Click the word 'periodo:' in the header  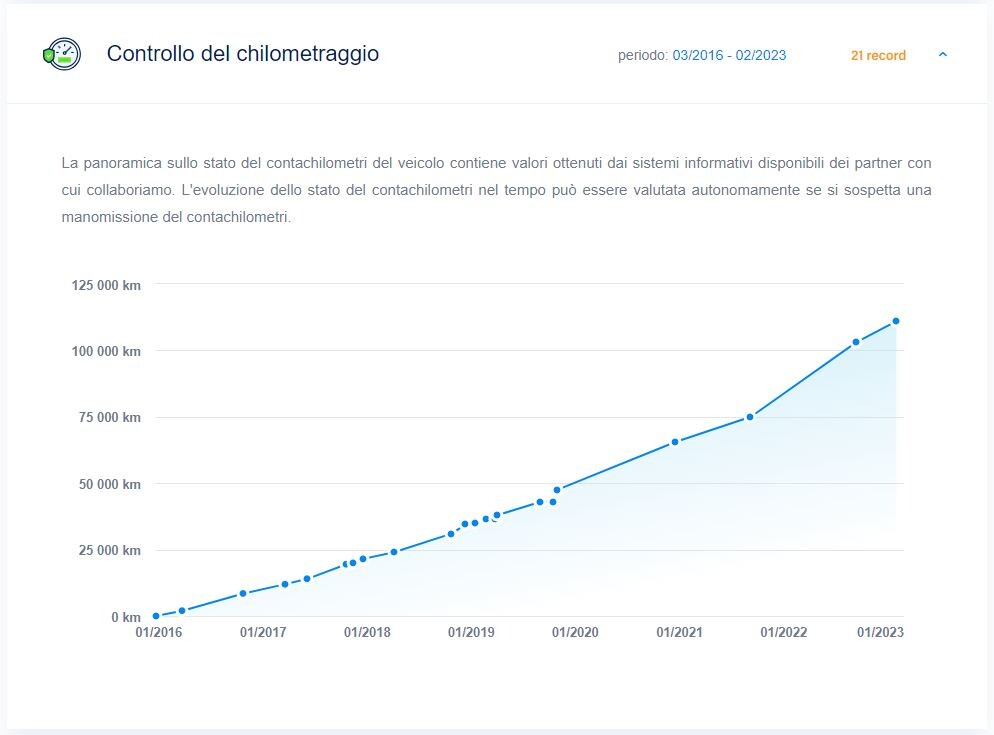[643, 56]
